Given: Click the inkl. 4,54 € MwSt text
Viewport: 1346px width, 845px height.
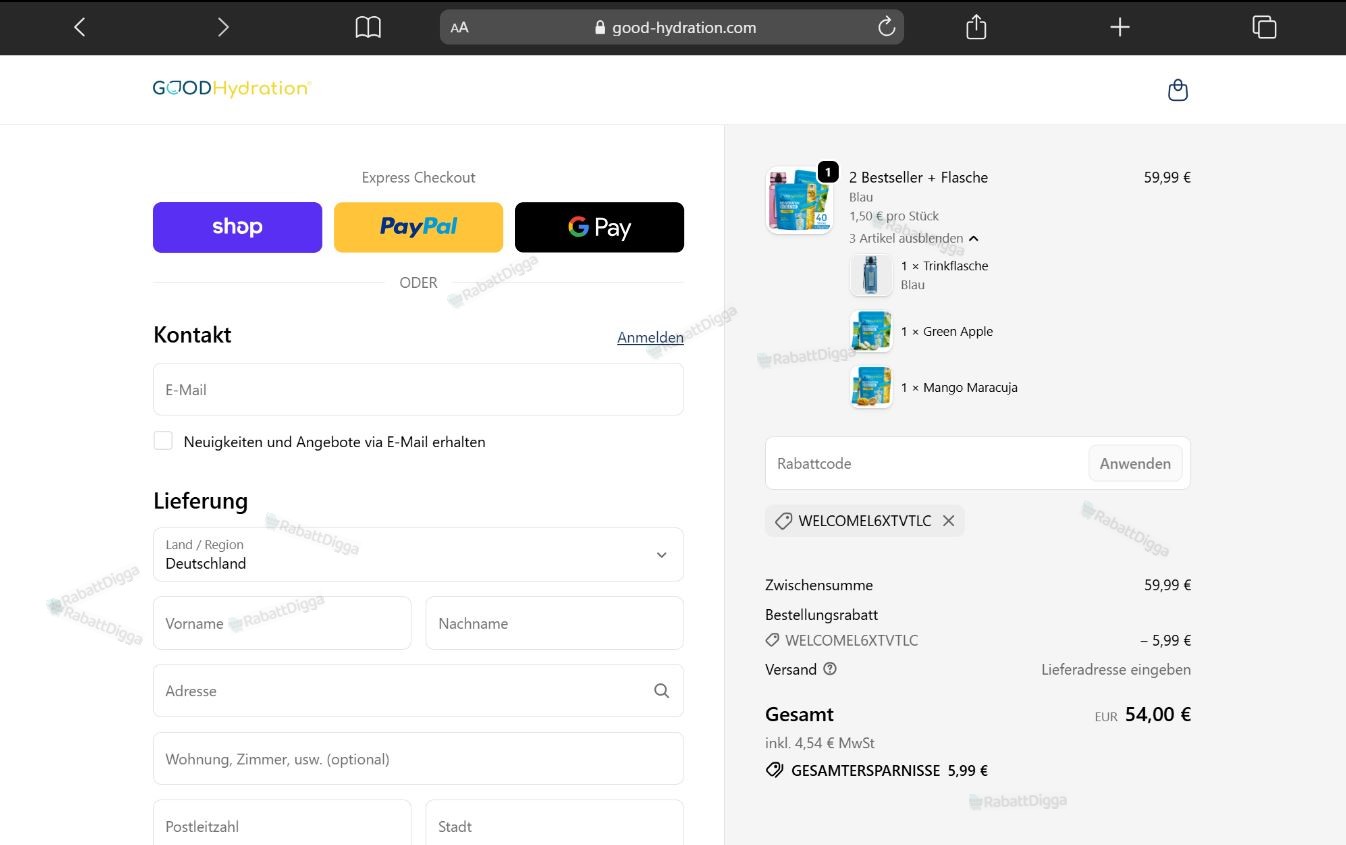Looking at the screenshot, I should [x=820, y=743].
